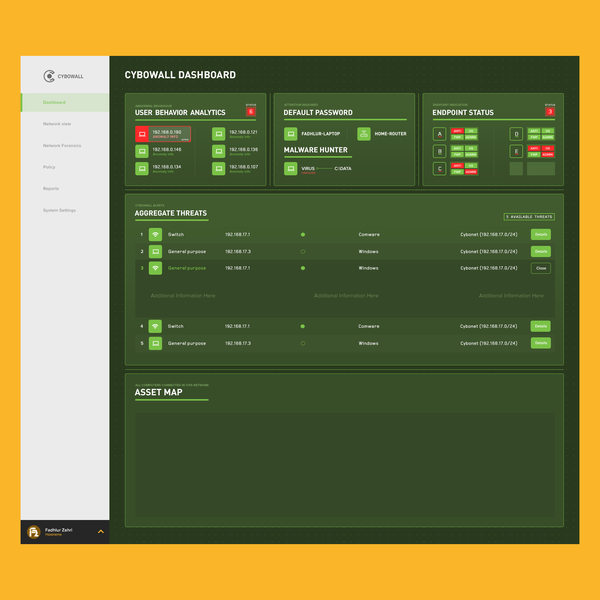
Task: Click the Malware Hunter VIRUS laptop icon
Action: 291,168
